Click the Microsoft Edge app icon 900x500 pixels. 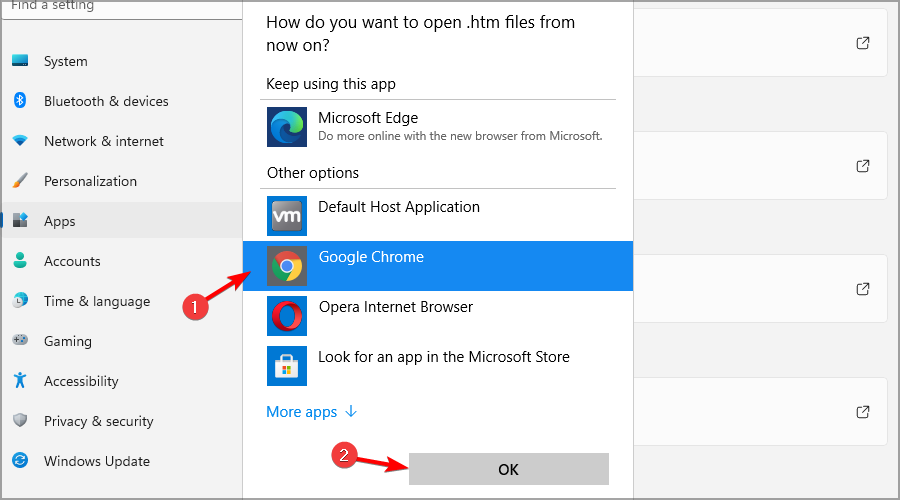tap(286, 127)
